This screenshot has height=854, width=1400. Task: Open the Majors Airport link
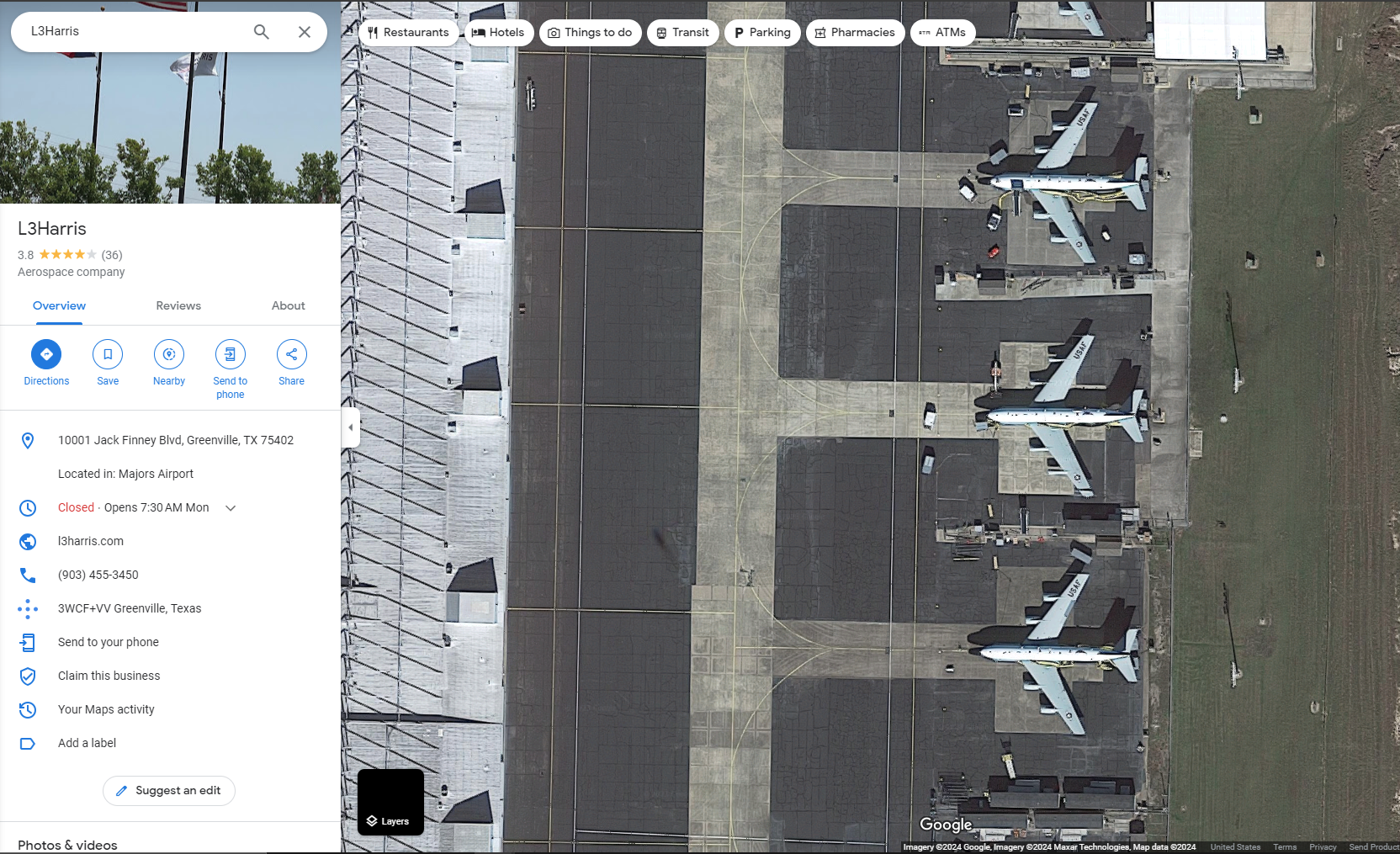coord(156,474)
